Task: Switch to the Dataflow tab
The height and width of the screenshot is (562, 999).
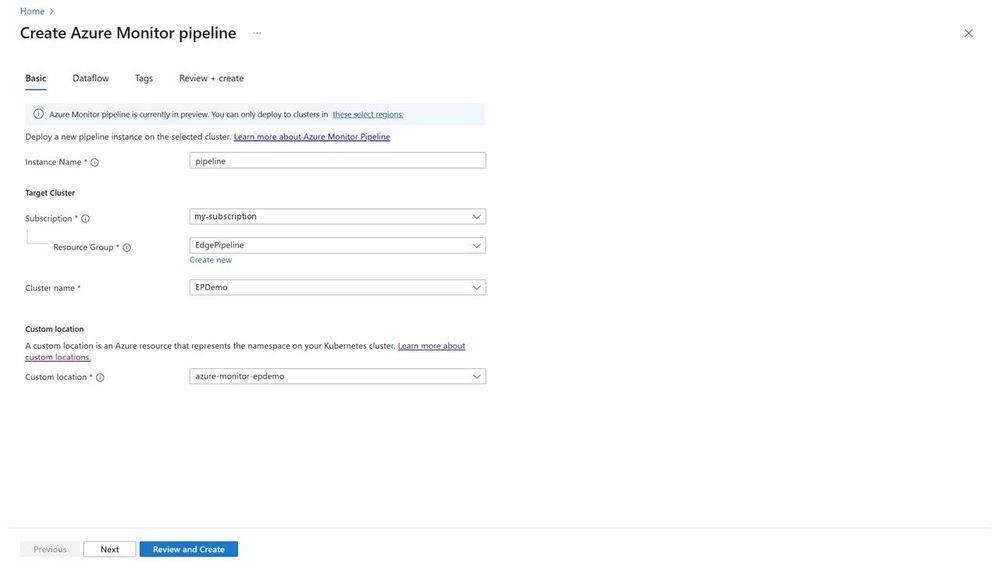Action: point(90,78)
